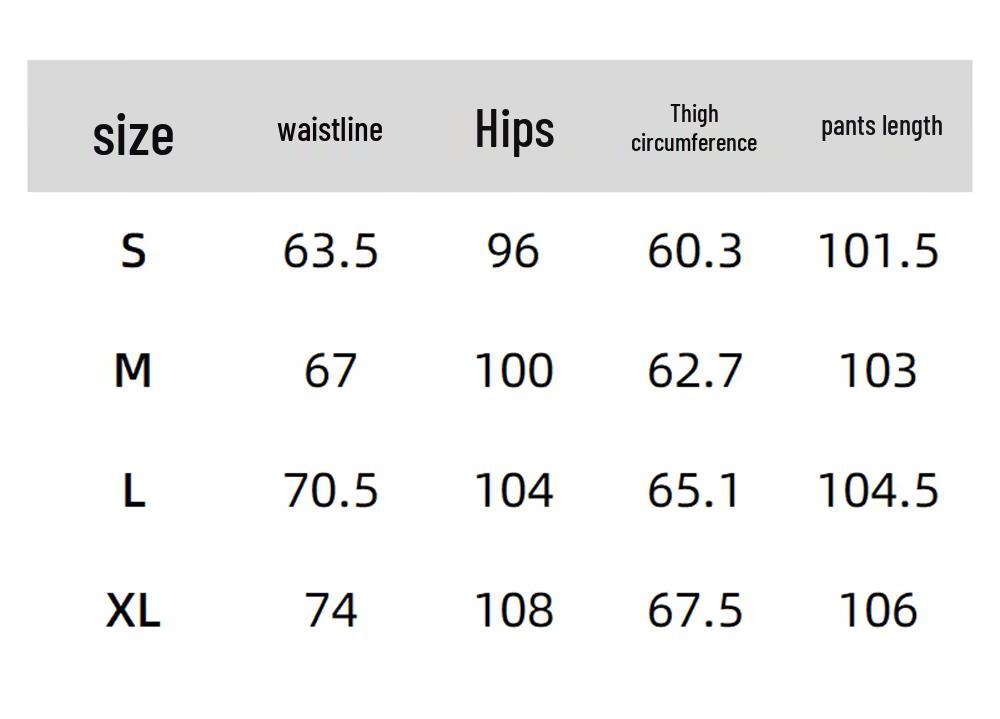Click the S size row label
This screenshot has height=719, width=1000.
[x=133, y=251]
